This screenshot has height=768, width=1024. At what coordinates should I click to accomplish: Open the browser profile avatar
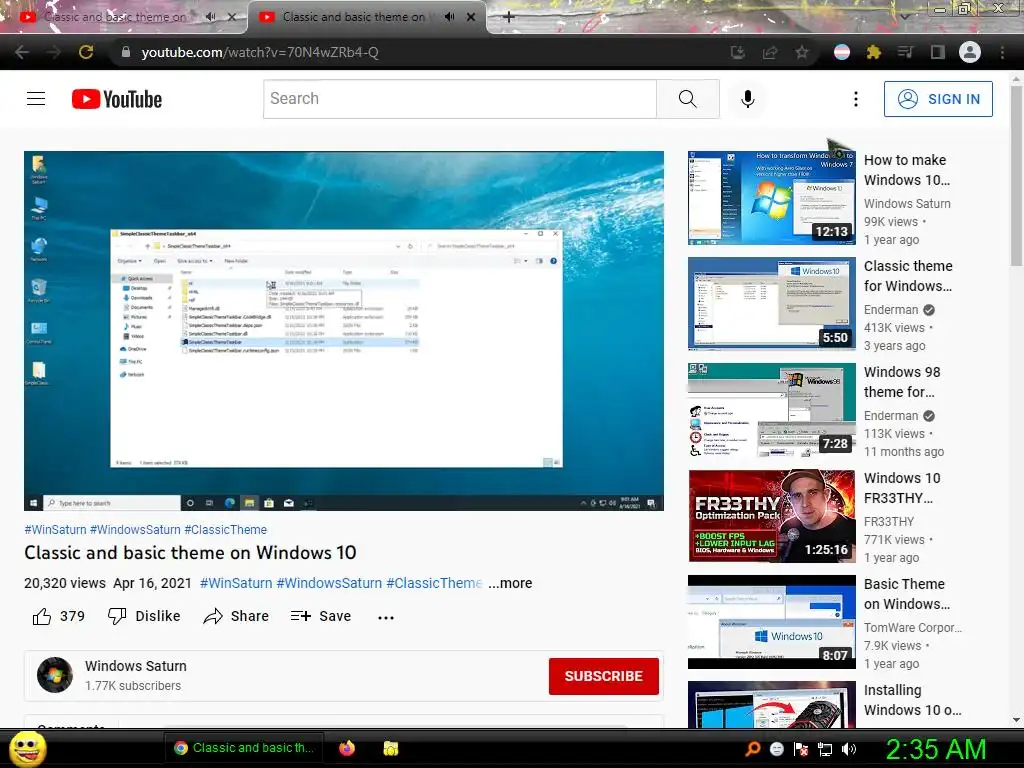pos(970,52)
